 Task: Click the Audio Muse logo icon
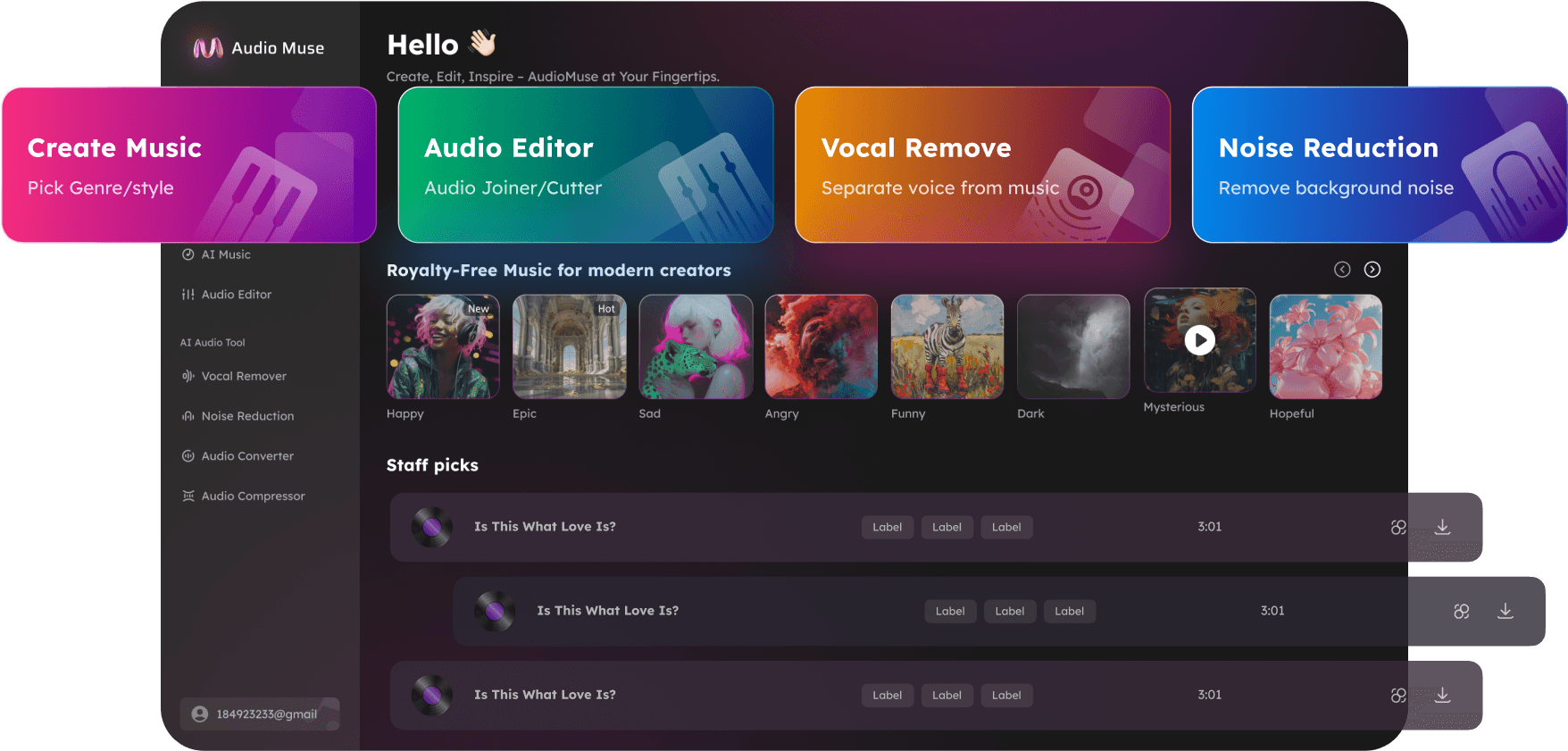[208, 48]
